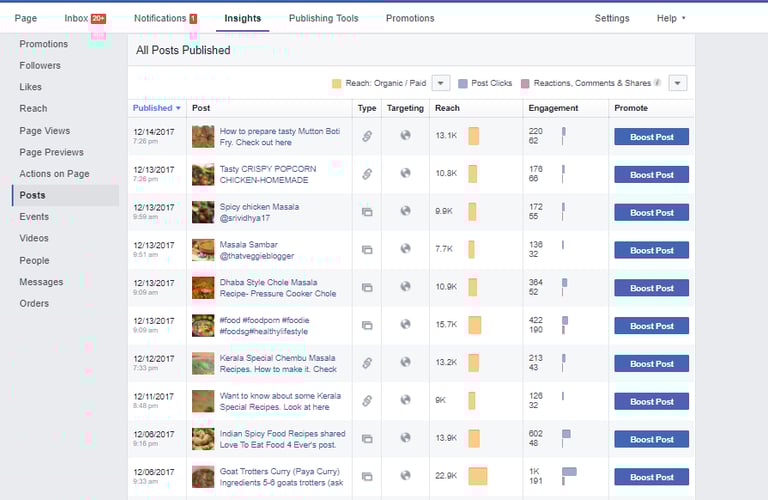Image resolution: width=768 pixels, height=500 pixels.
Task: Click photo-type icon for Spicy chicken Masala post
Action: click(367, 212)
